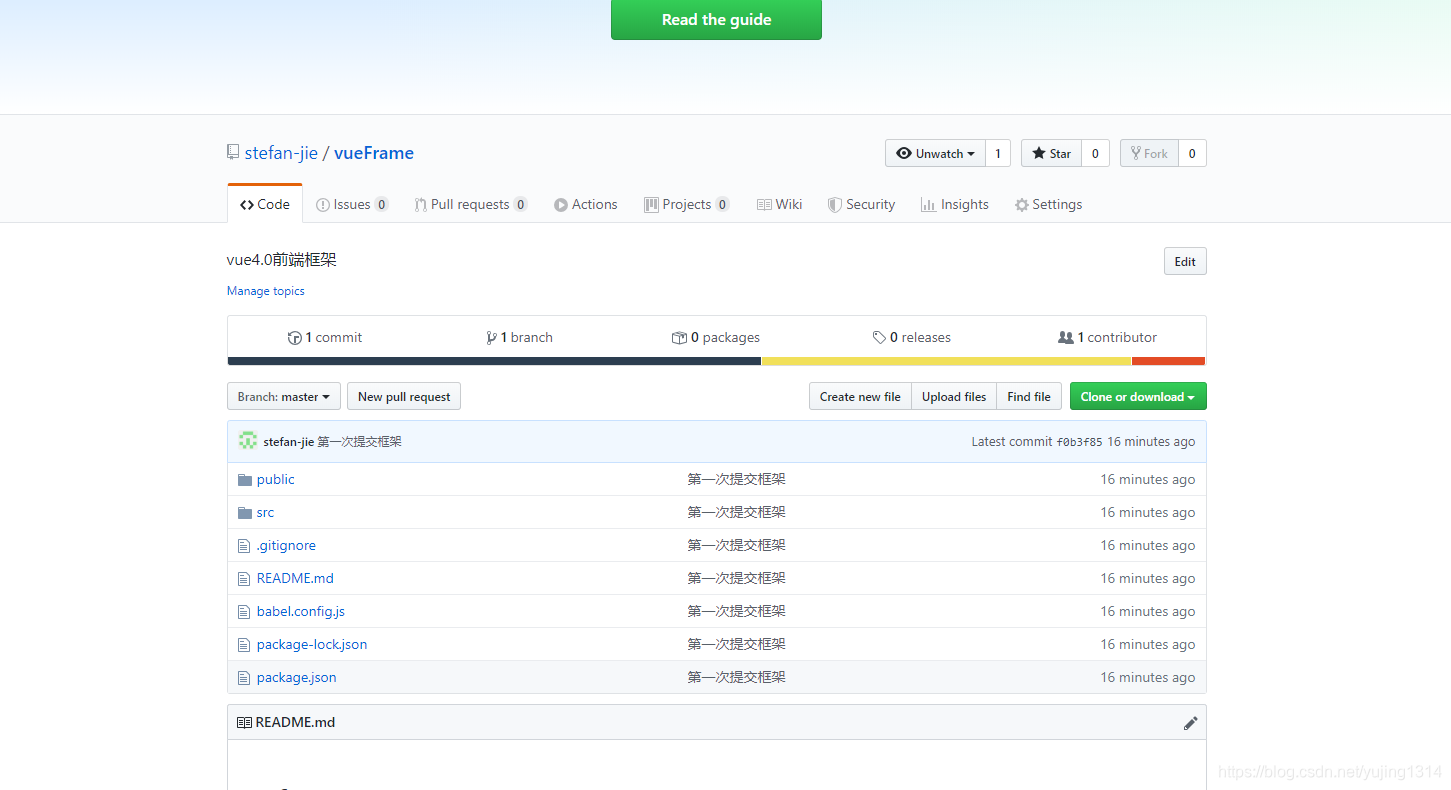Open the packages view via package icon
1451x790 pixels.
(x=679, y=337)
